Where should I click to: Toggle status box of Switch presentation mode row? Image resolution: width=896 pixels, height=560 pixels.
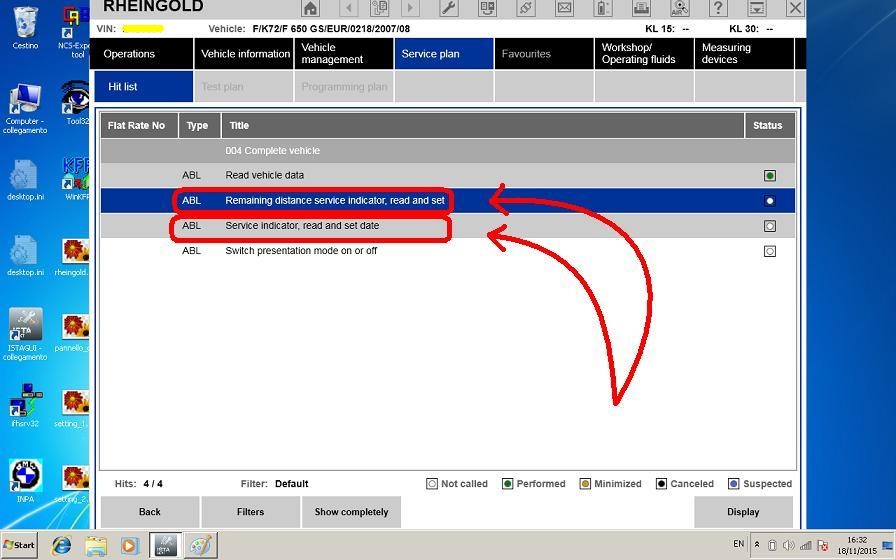[x=770, y=251]
